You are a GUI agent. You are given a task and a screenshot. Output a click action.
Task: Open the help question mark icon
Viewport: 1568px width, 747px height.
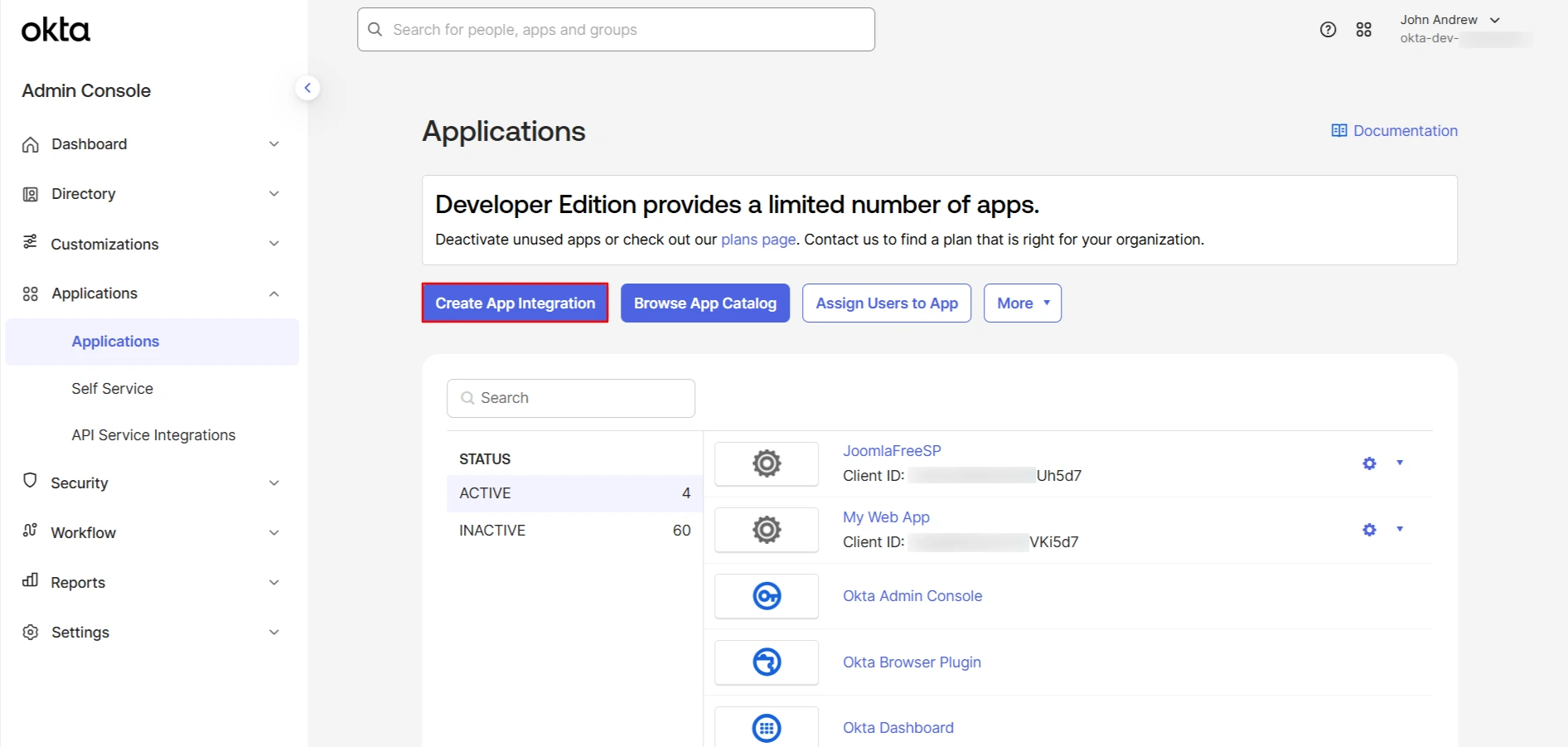(x=1328, y=30)
